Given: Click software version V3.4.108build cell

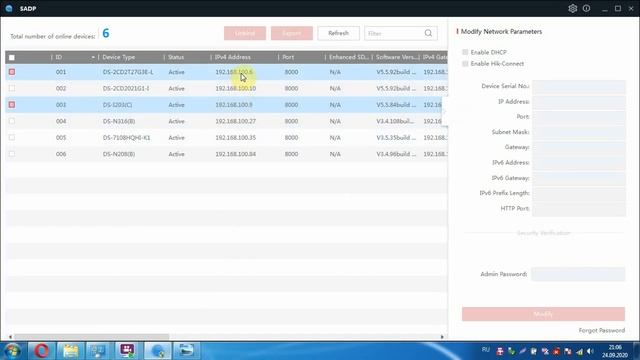Looking at the screenshot, I should (x=395, y=121).
